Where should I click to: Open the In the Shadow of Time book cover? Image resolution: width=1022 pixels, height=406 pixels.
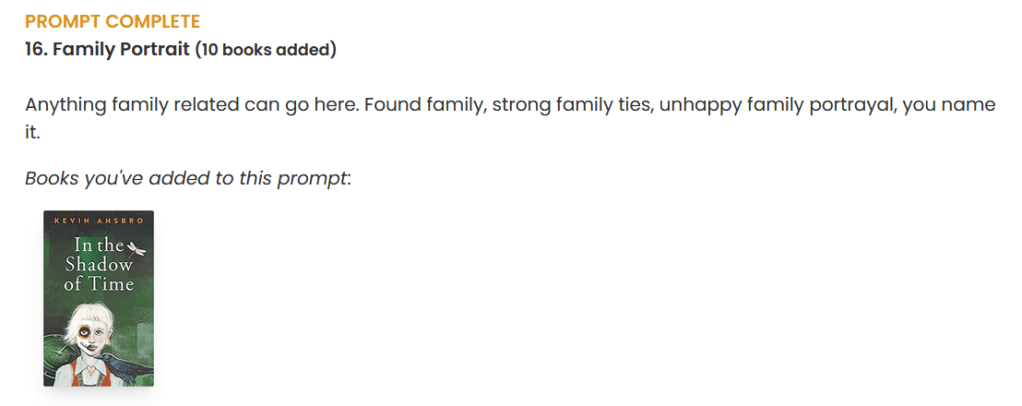[x=98, y=298]
